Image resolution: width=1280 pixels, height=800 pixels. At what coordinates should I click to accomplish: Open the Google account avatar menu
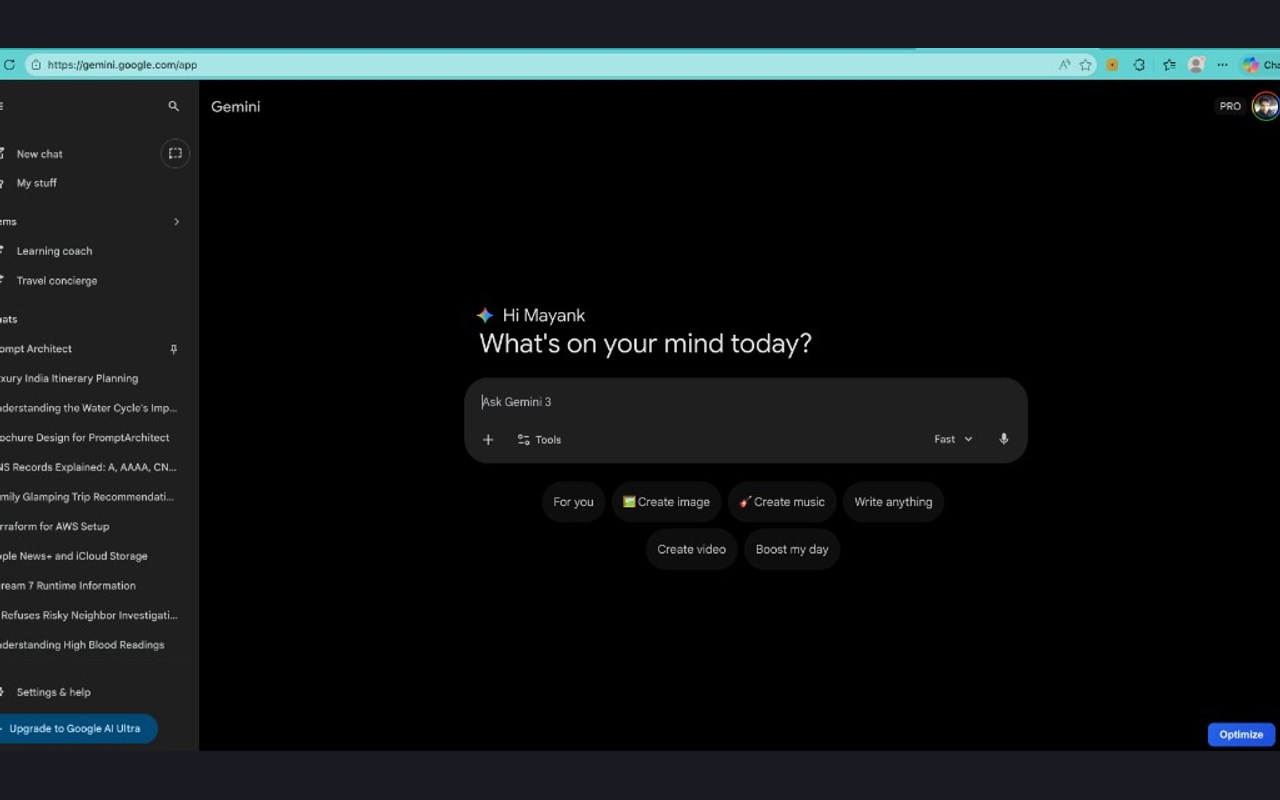coord(1265,106)
